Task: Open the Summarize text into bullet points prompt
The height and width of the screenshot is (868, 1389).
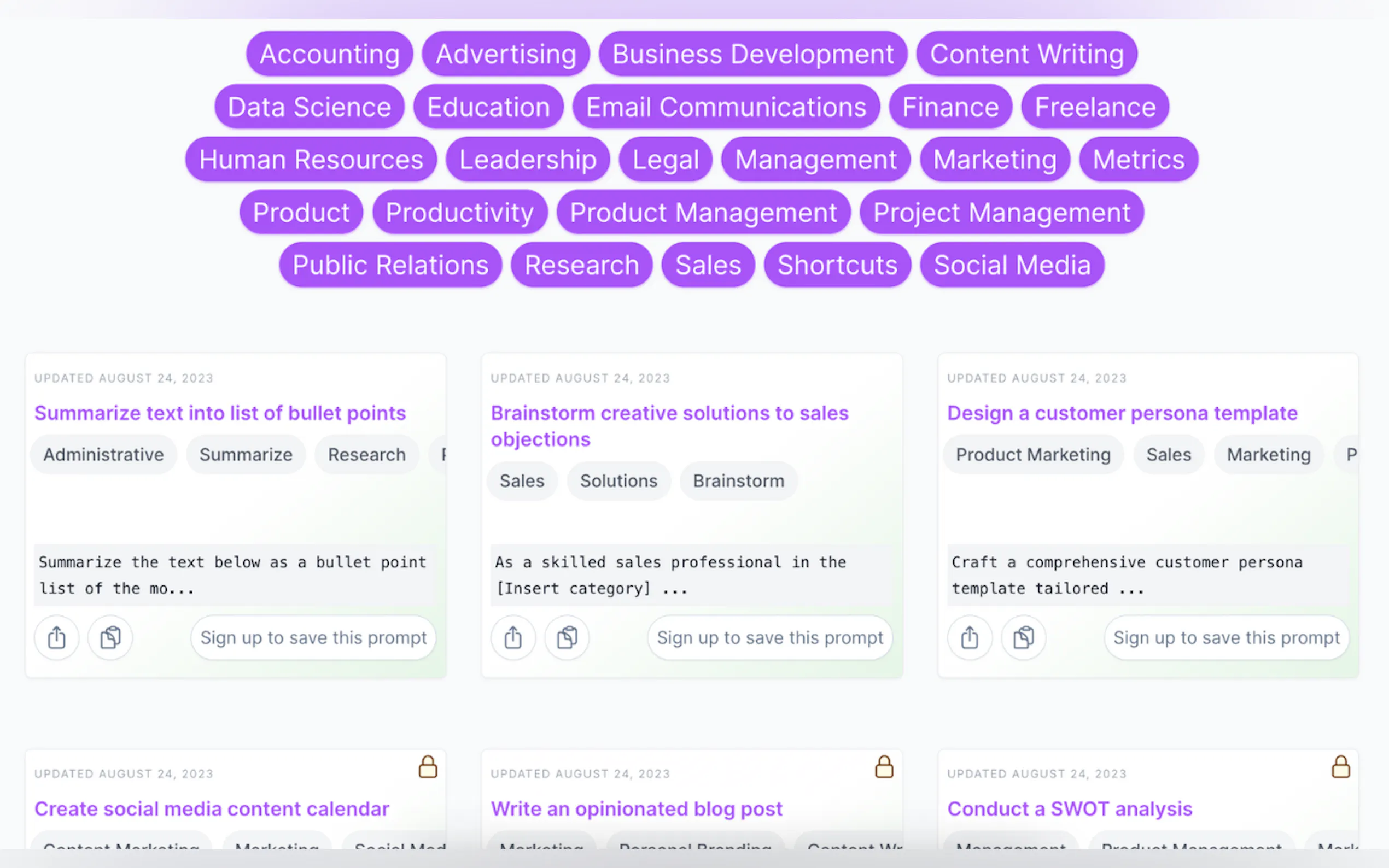Action: point(220,413)
